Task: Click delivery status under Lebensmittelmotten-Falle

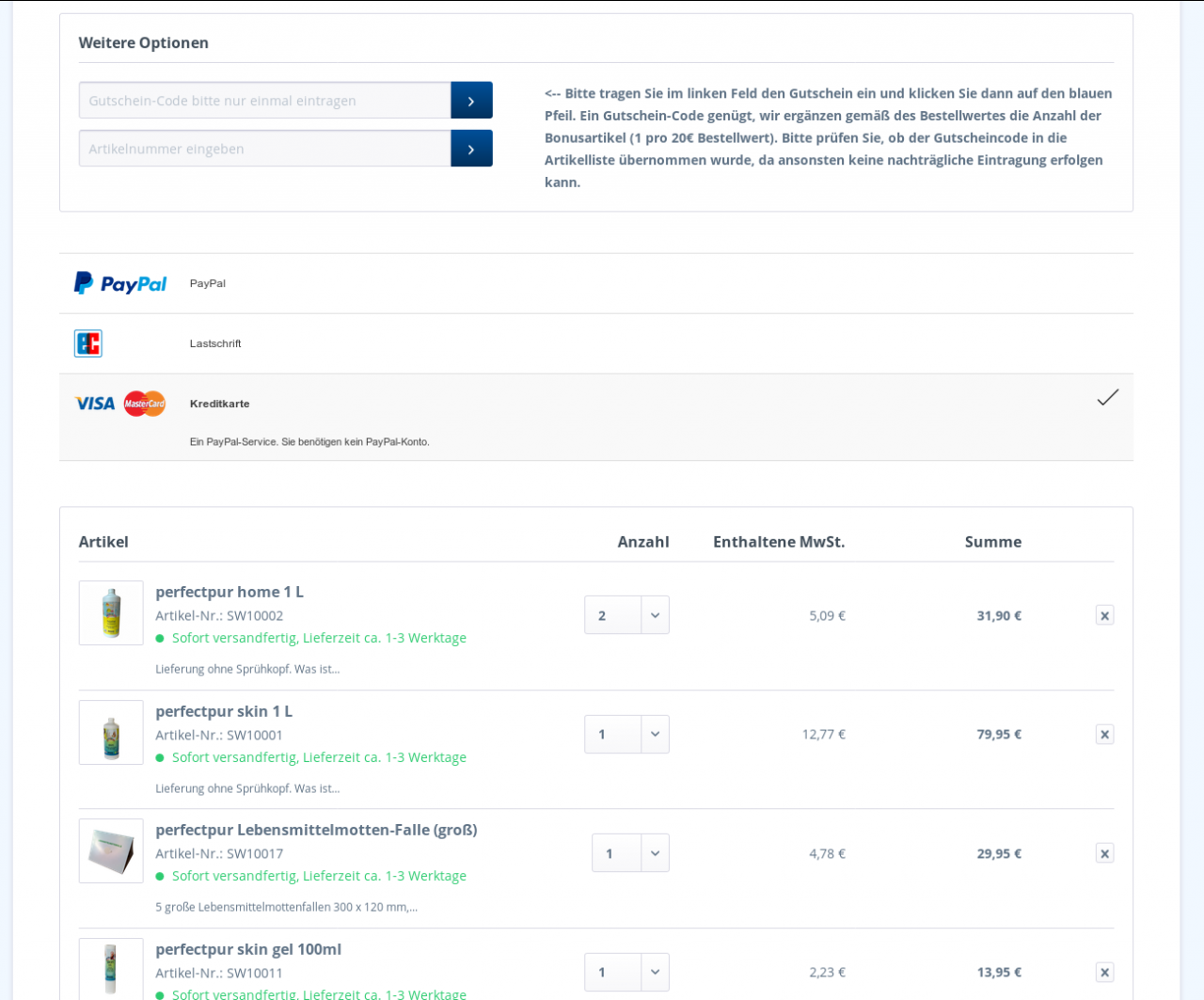Action: click(310, 876)
